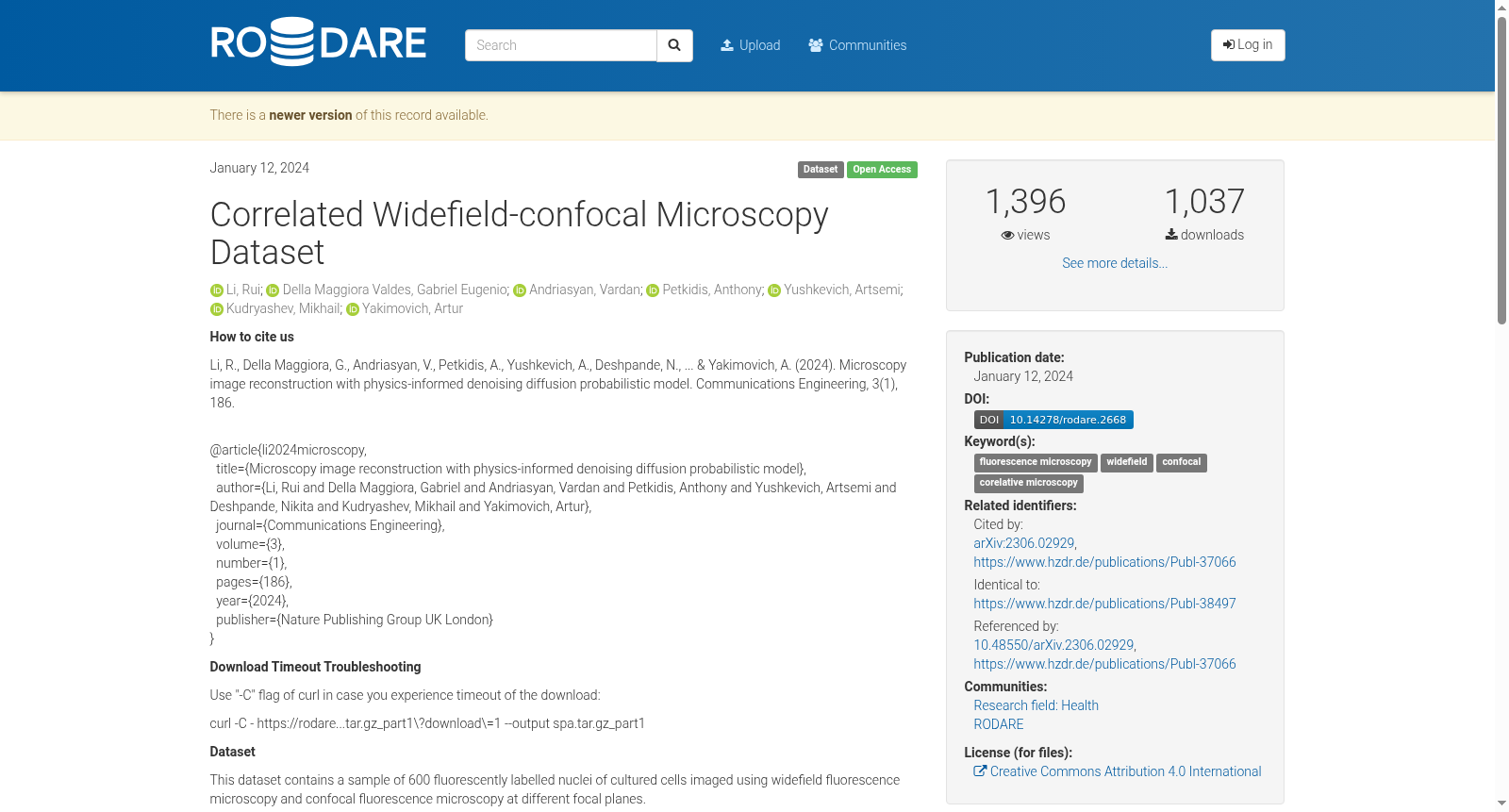Image resolution: width=1509 pixels, height=812 pixels.
Task: Click ORCID icon beside Della Maggiora Valdes
Action: click(x=273, y=290)
